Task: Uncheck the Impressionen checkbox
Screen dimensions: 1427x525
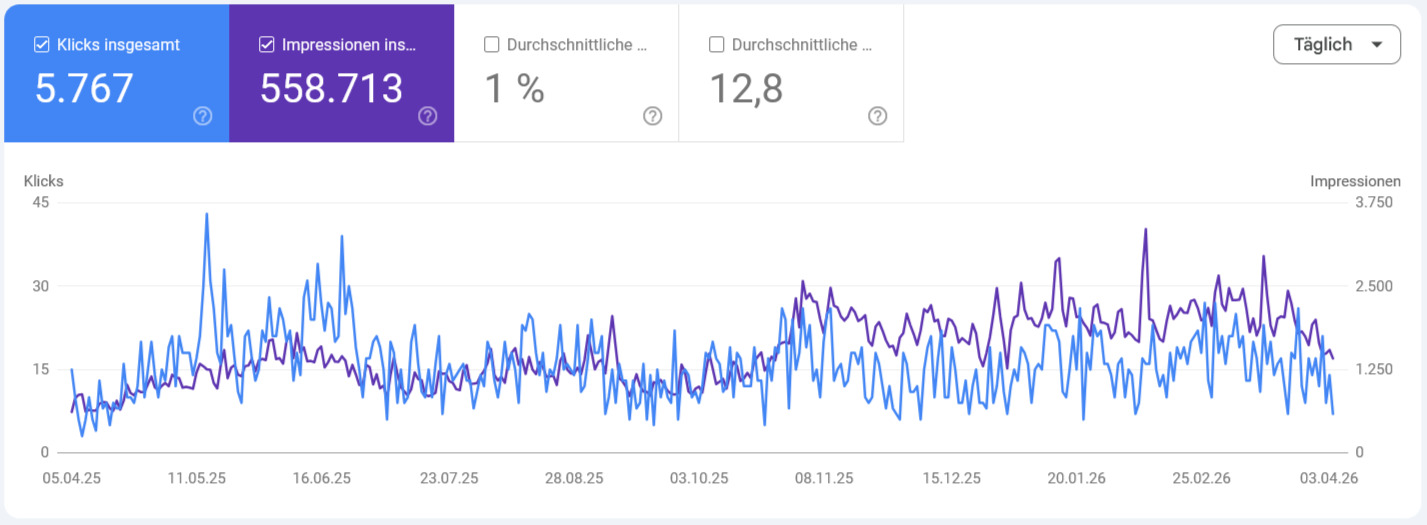Action: (x=267, y=45)
